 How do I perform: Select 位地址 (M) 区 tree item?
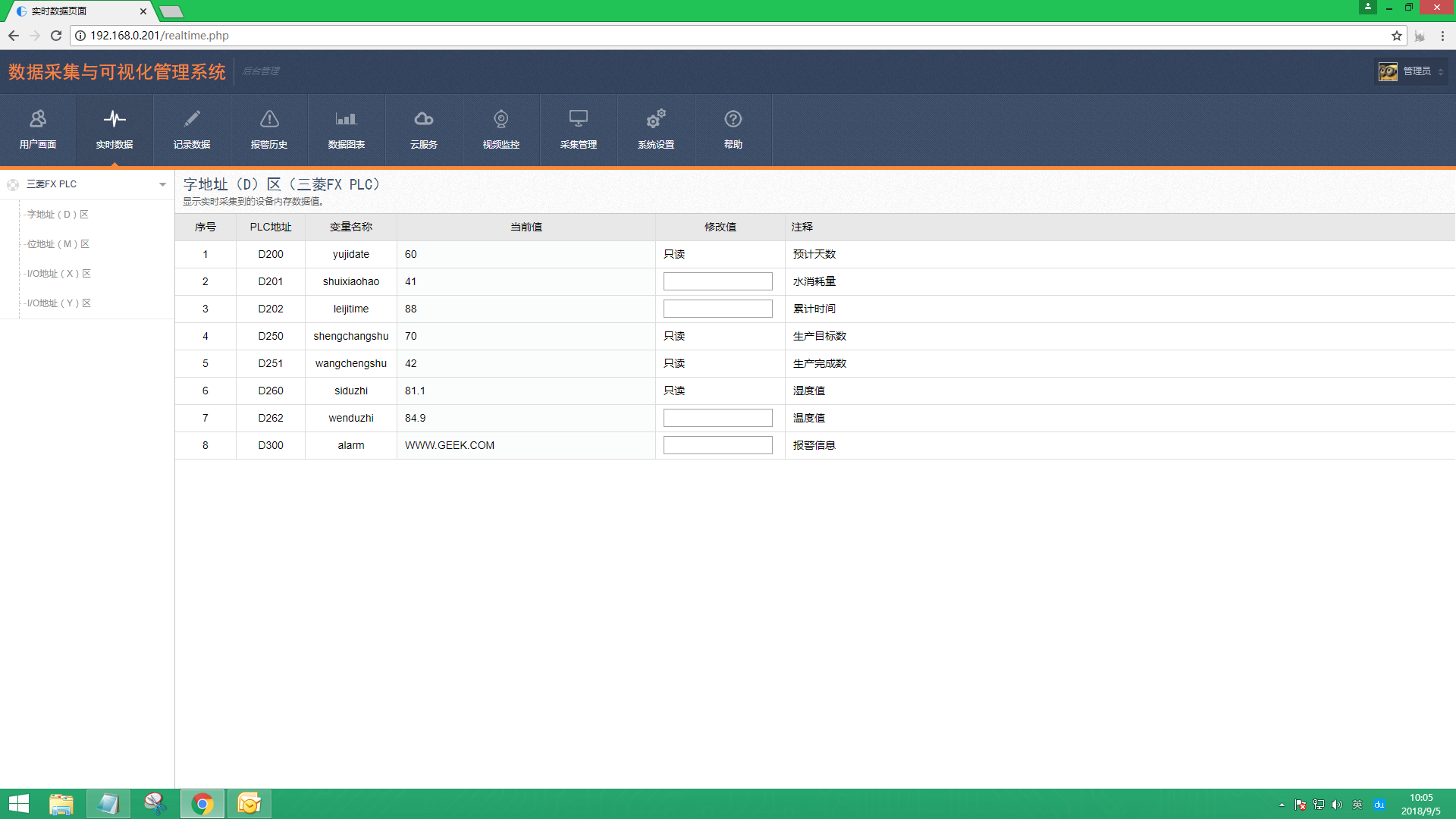click(58, 244)
